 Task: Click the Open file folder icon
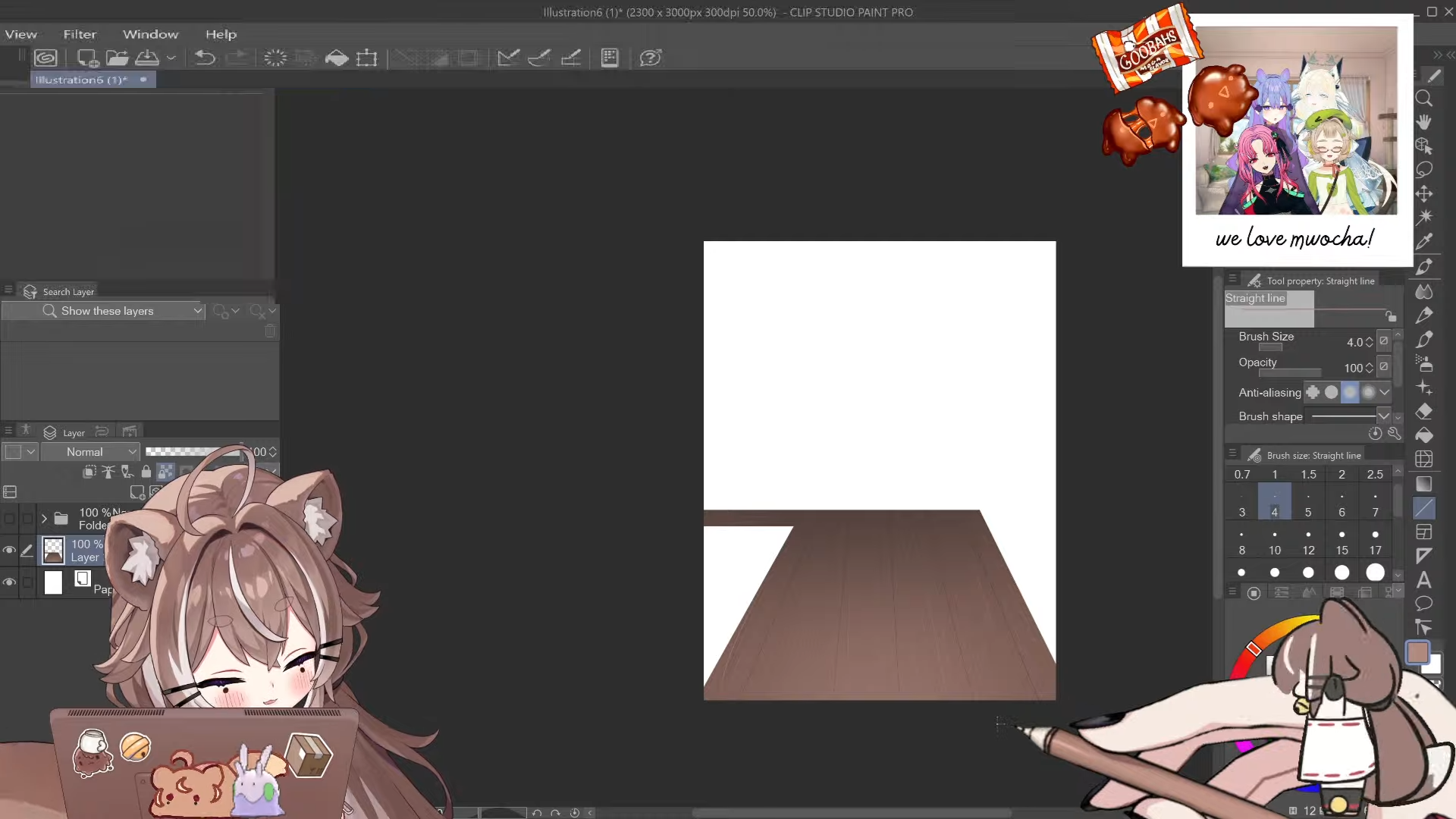pyautogui.click(x=117, y=58)
